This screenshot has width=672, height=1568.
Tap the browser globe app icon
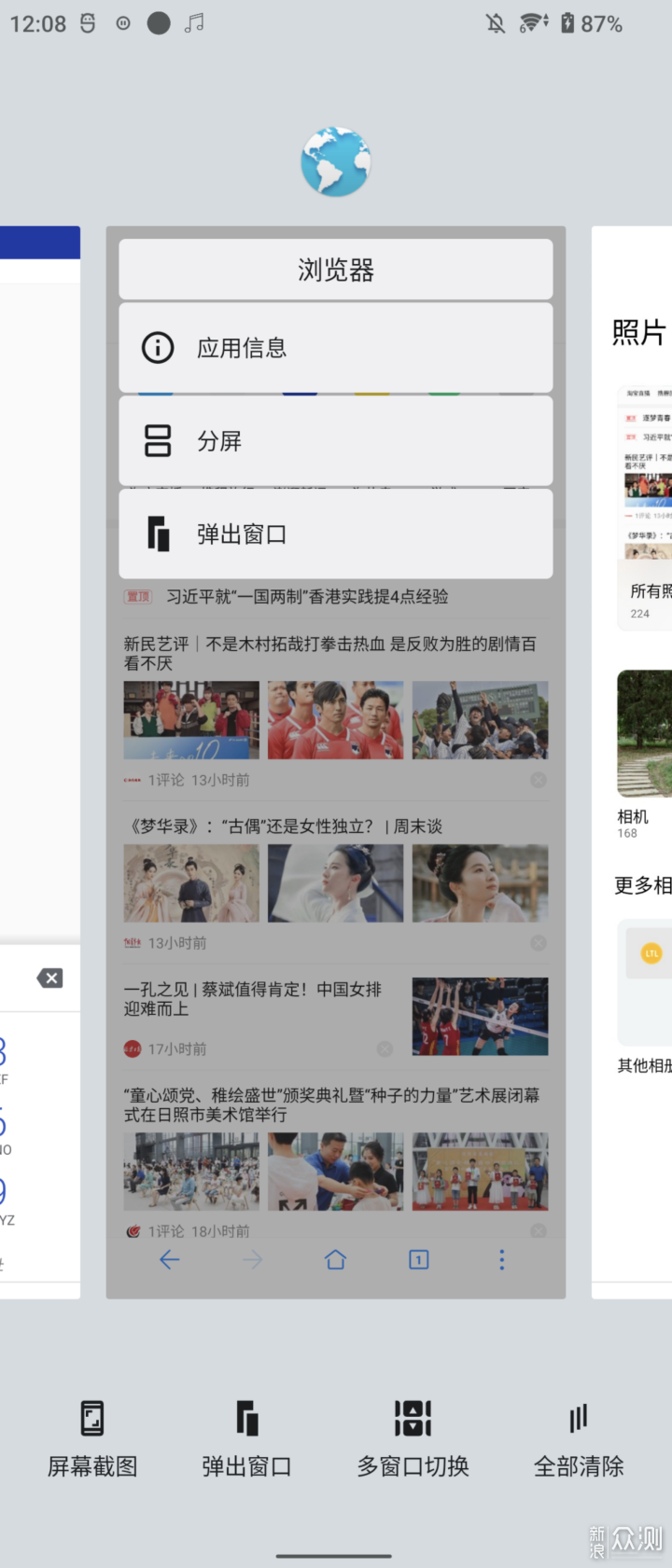(336, 162)
